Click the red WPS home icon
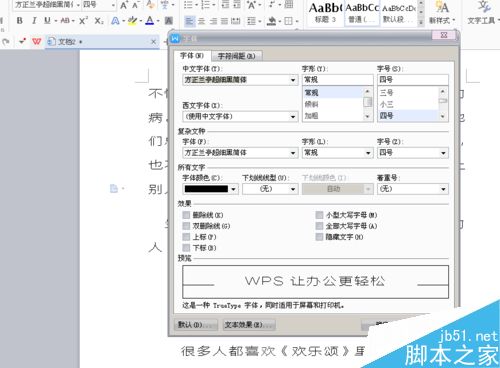The image size is (500, 368). [36, 42]
